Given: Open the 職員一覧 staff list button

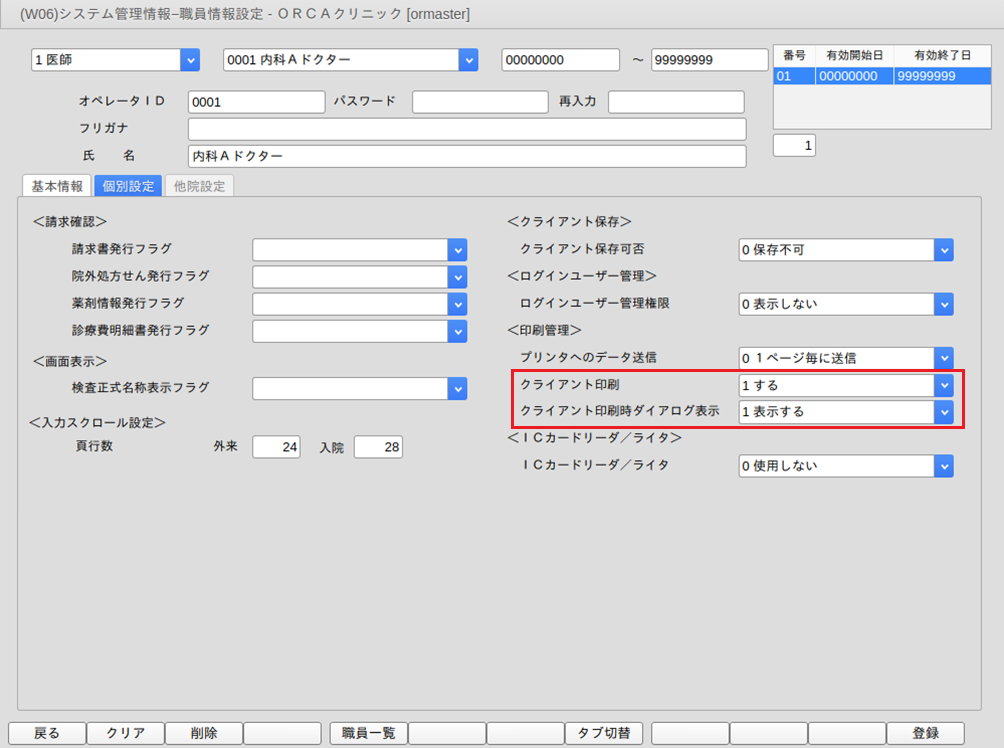Looking at the screenshot, I should click(x=368, y=733).
